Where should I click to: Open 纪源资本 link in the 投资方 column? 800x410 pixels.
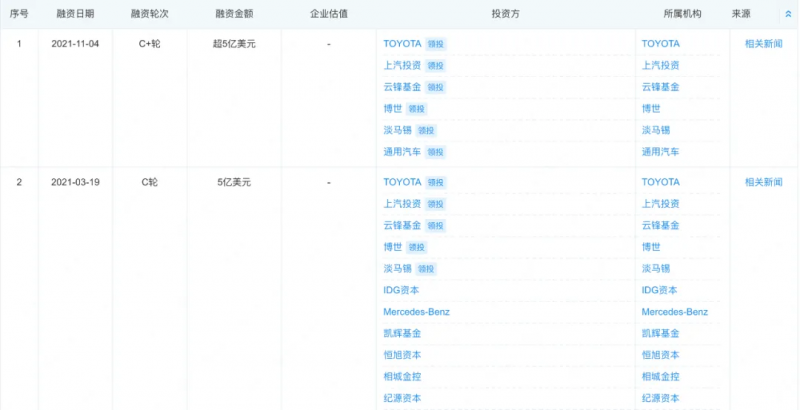click(x=402, y=399)
